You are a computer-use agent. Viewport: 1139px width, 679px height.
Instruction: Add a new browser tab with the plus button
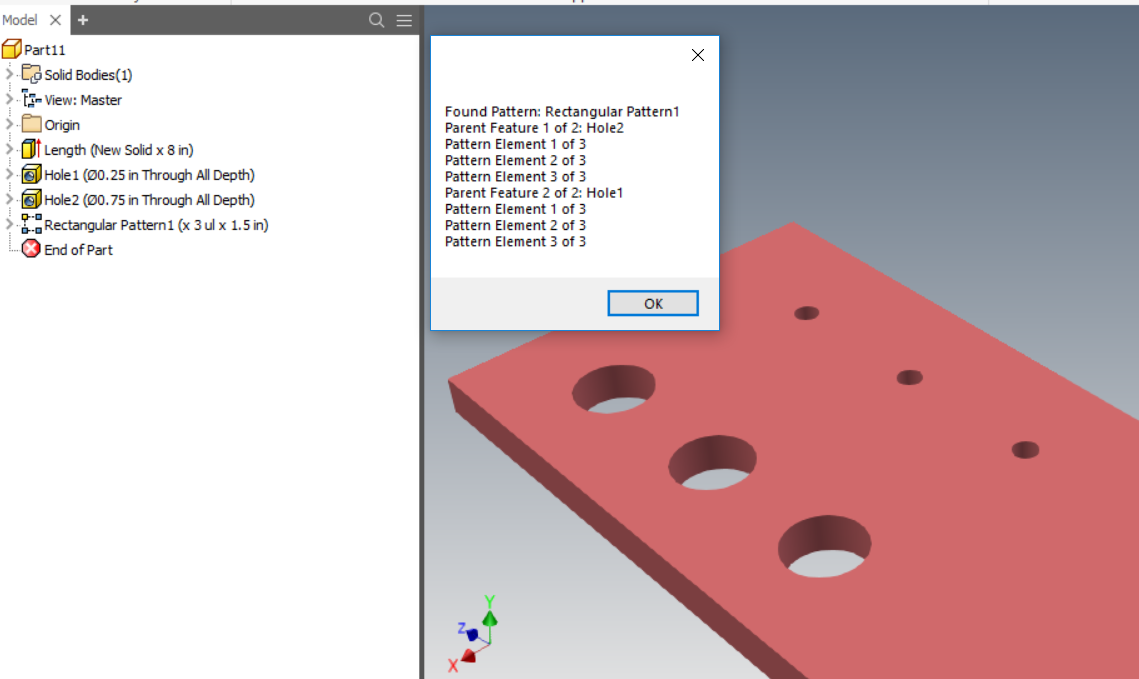coord(82,20)
